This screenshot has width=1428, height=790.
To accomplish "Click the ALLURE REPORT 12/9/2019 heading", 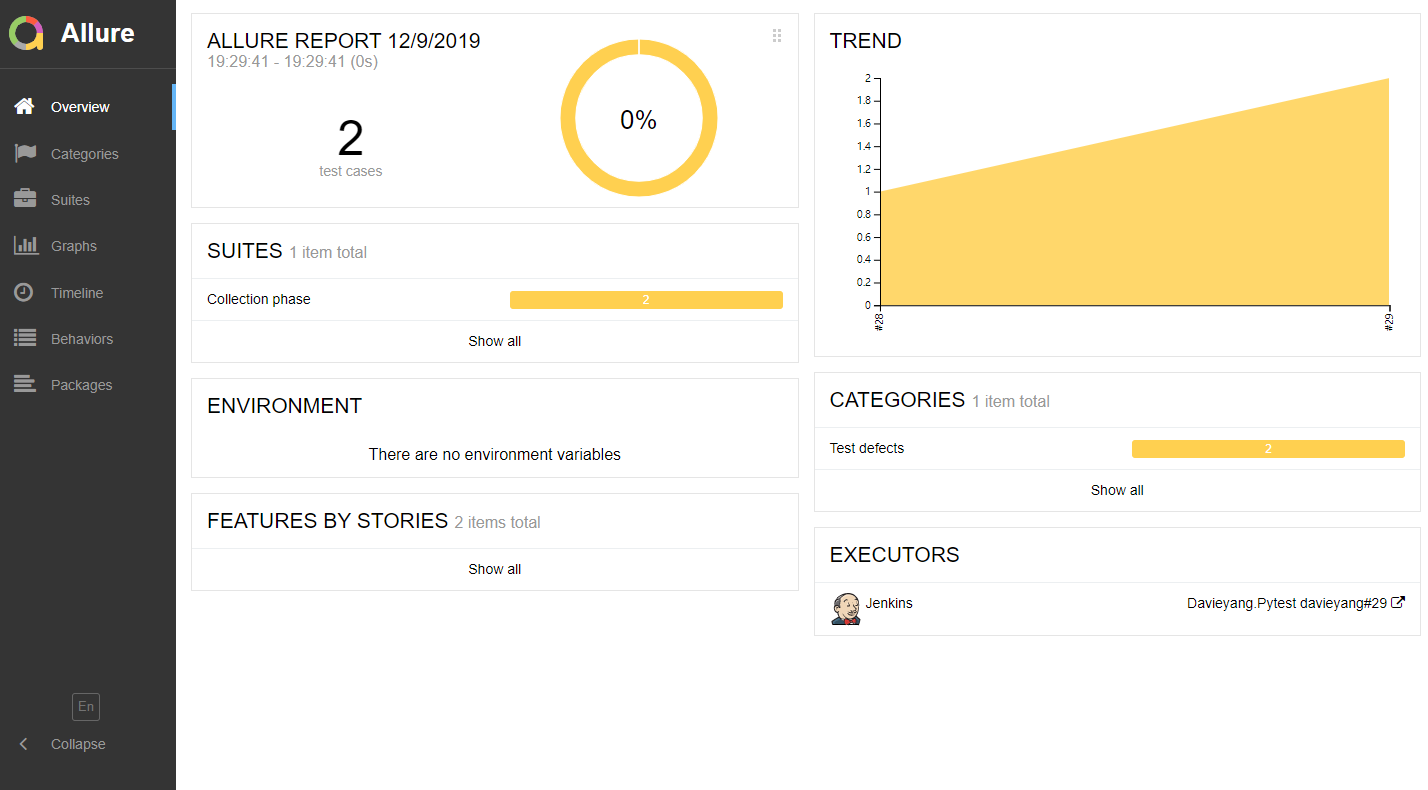I will 344,41.
